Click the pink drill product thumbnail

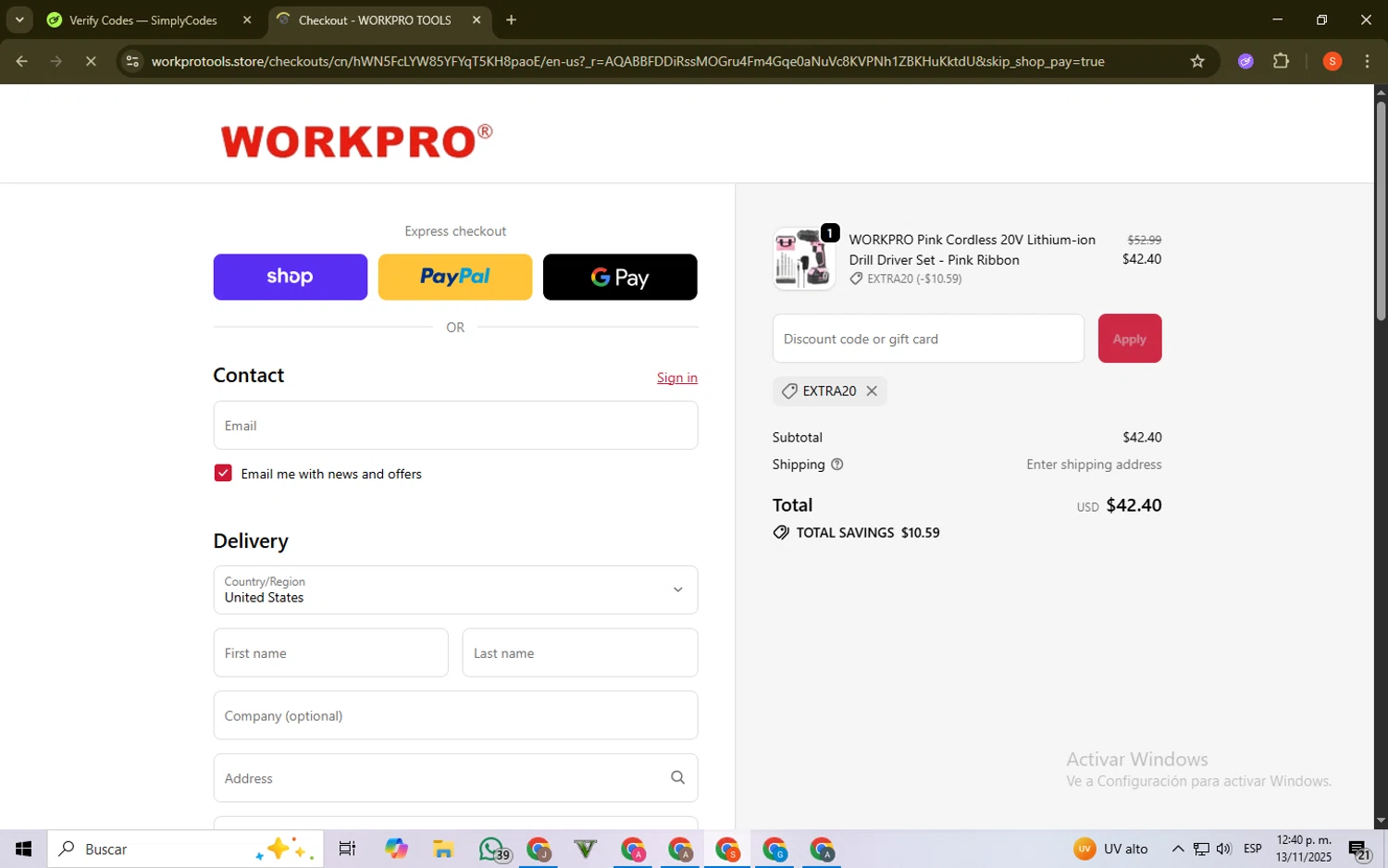pyautogui.click(x=803, y=259)
